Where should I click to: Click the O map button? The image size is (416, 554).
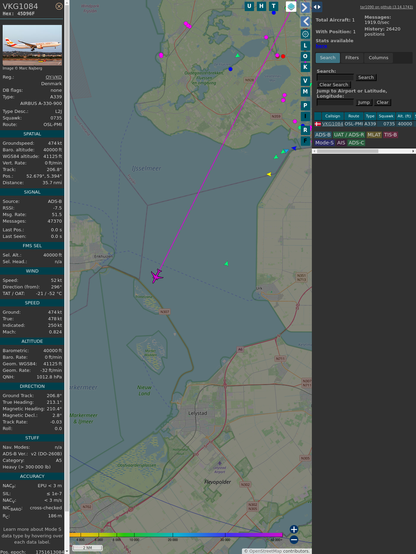(305, 56)
